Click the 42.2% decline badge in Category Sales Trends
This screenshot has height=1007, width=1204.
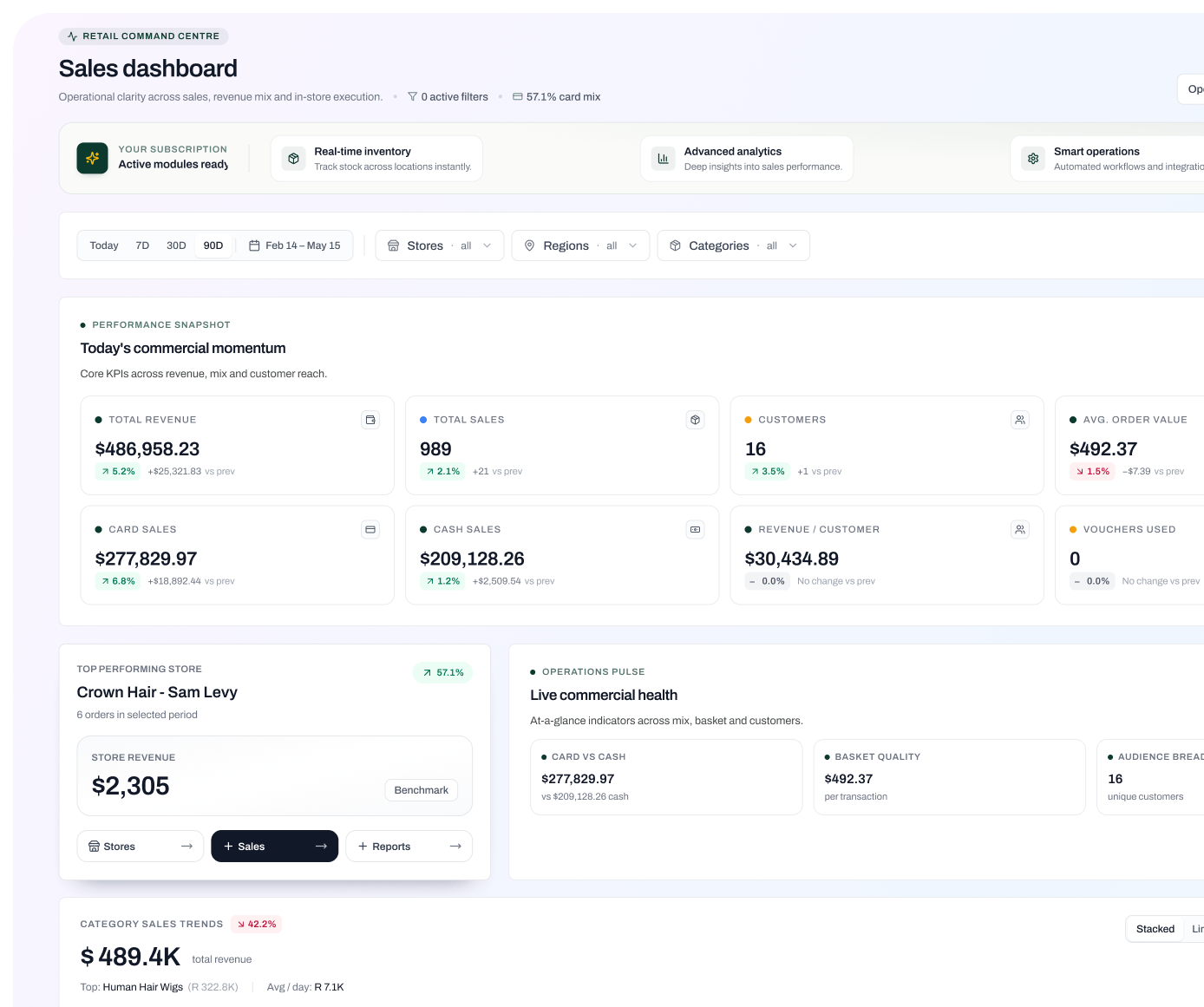coord(257,925)
